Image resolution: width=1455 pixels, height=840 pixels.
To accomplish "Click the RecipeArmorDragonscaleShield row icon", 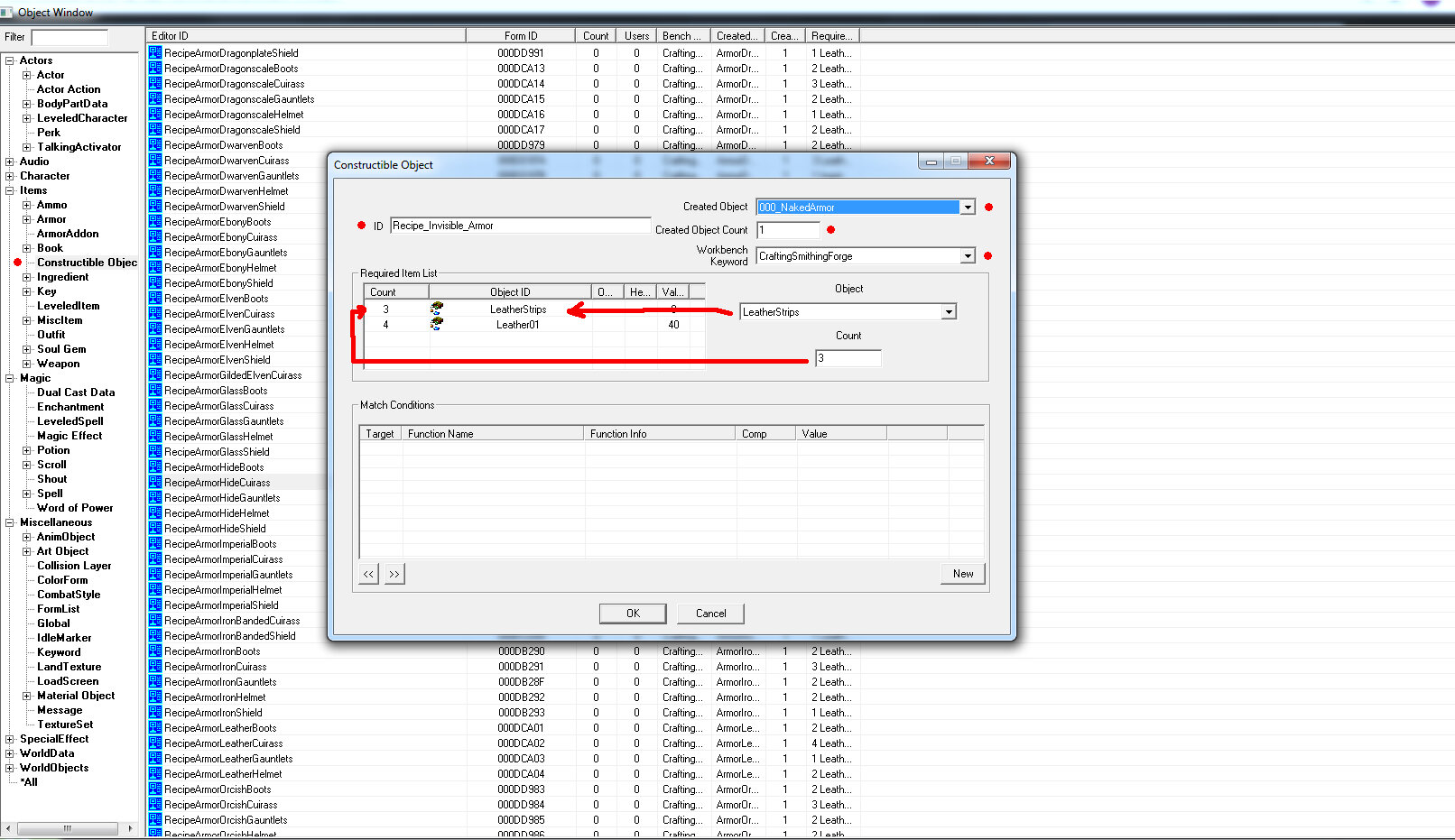I will 155,130.
